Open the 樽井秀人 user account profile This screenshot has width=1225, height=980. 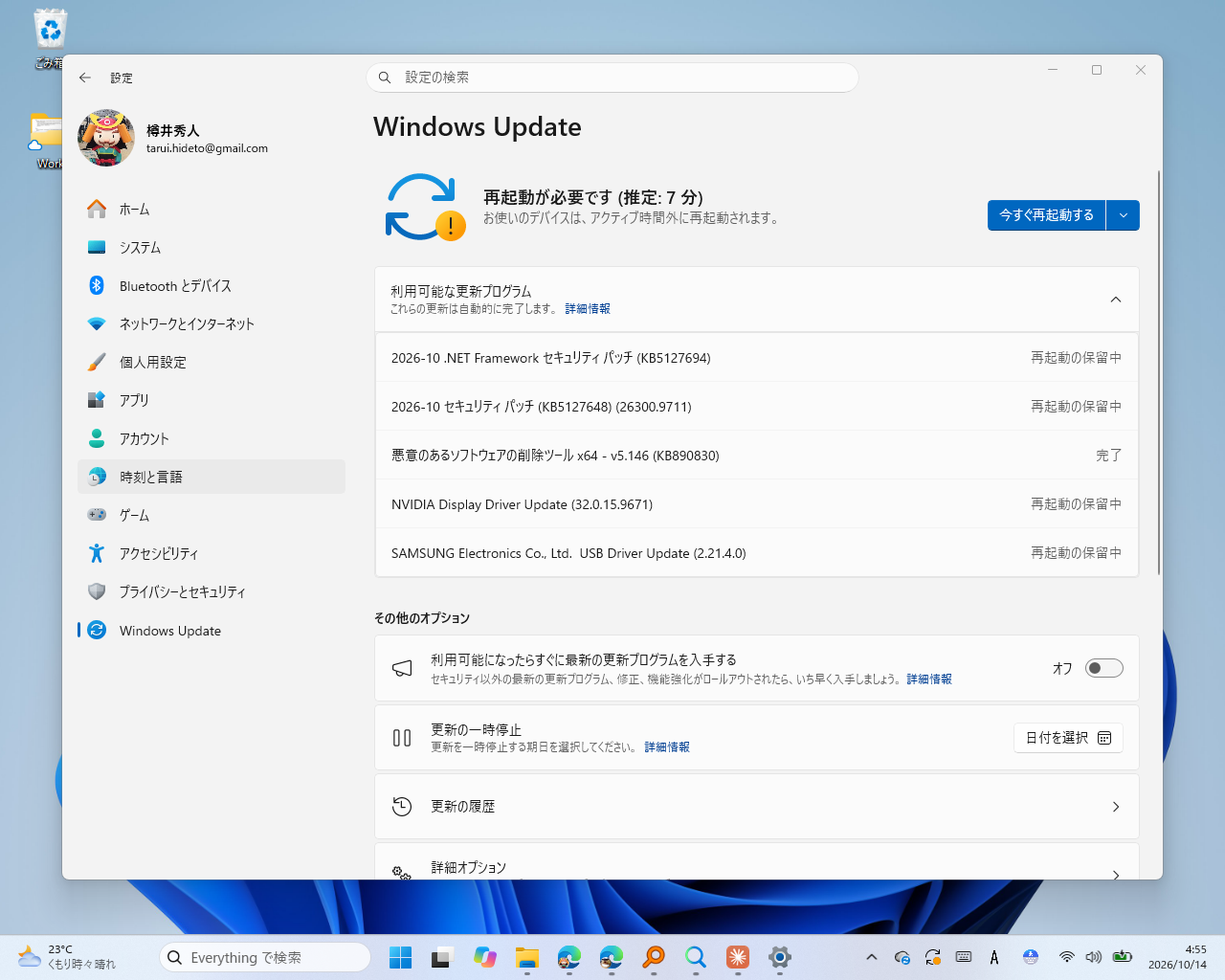(173, 138)
